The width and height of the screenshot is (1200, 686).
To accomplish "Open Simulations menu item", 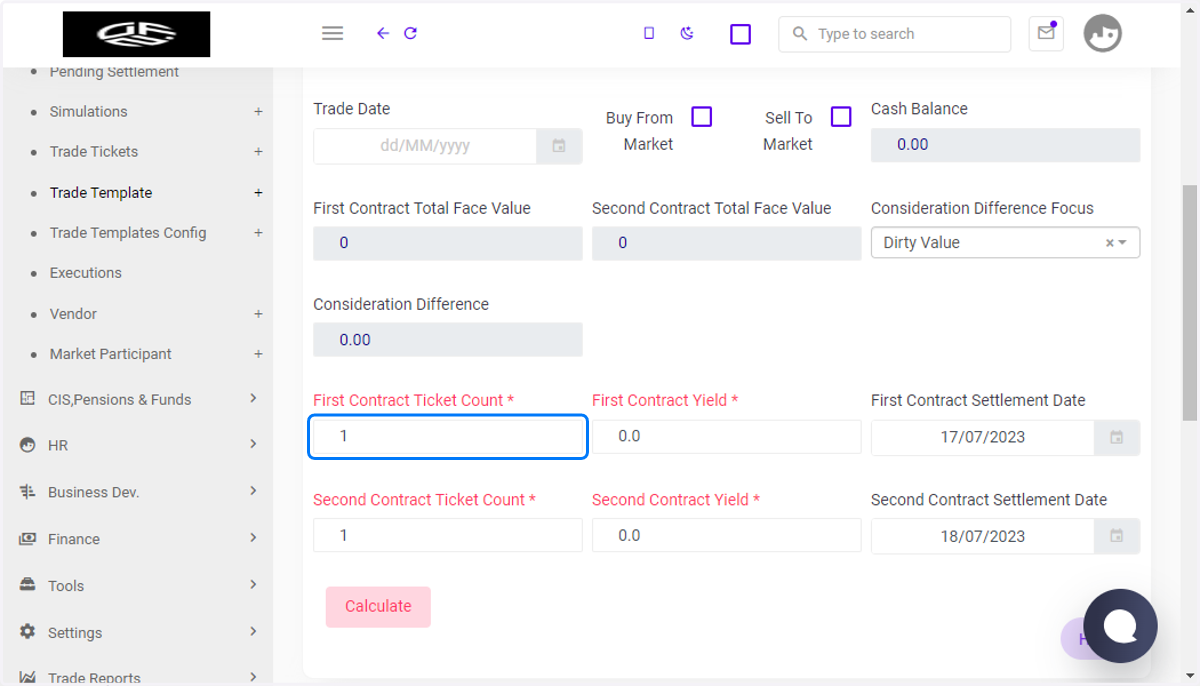I will tap(89, 112).
